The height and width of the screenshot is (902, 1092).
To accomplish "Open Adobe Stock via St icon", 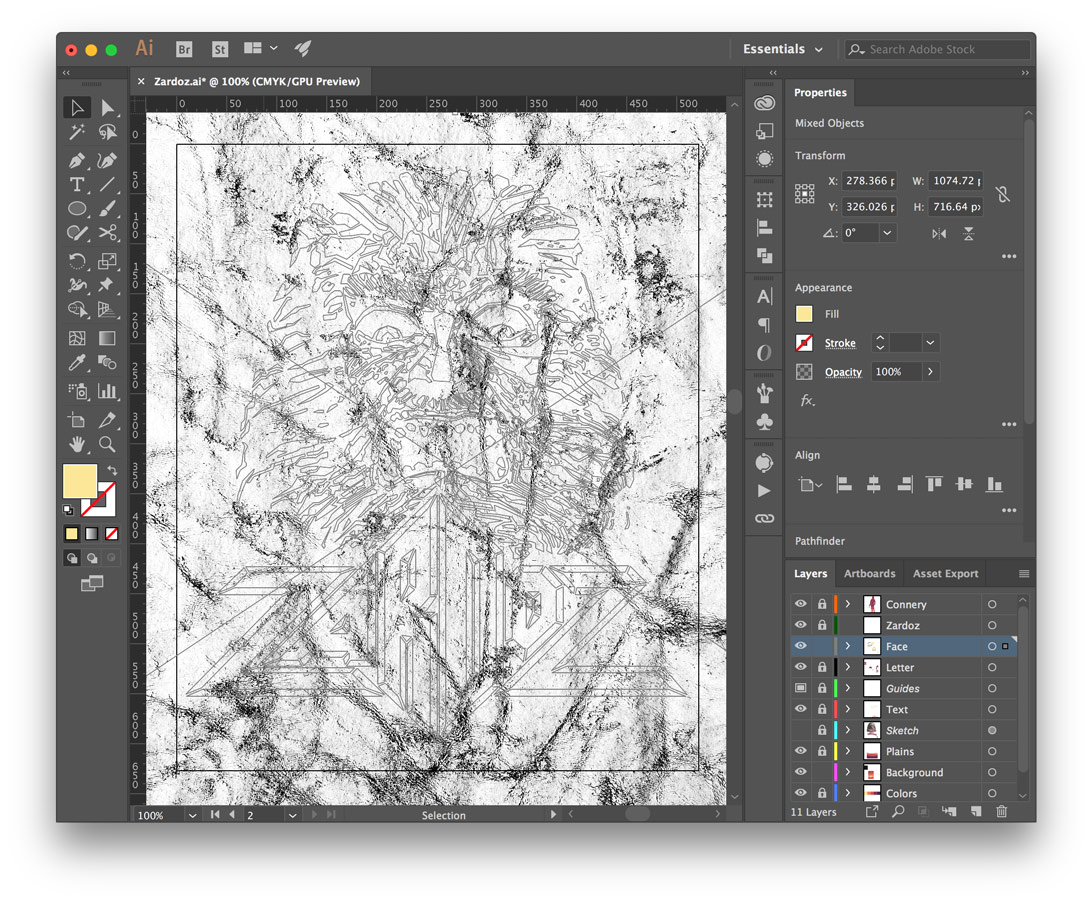I will point(220,49).
